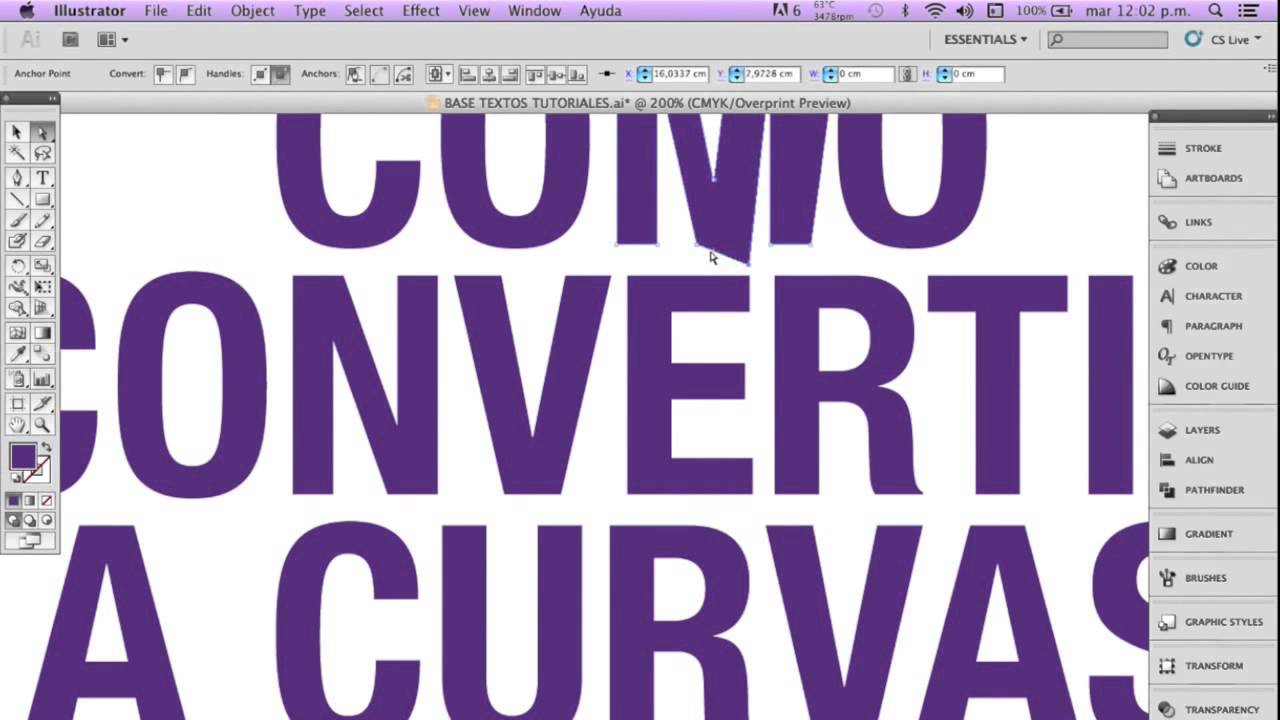
Task: Toggle constrain width and height link
Action: click(907, 74)
